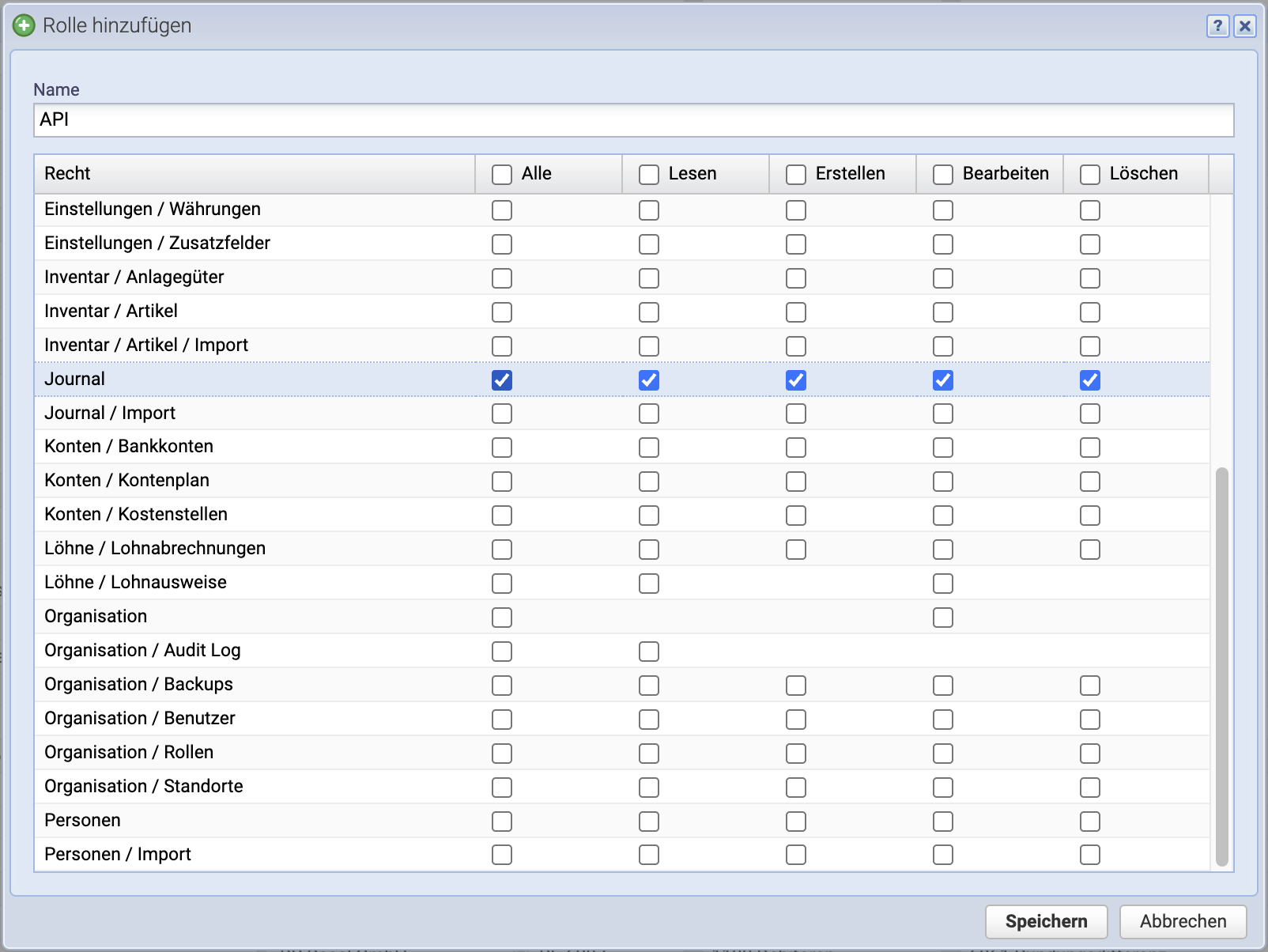1268x952 pixels.
Task: Select Lesen for Organisation / Audit Log
Action: point(649,652)
